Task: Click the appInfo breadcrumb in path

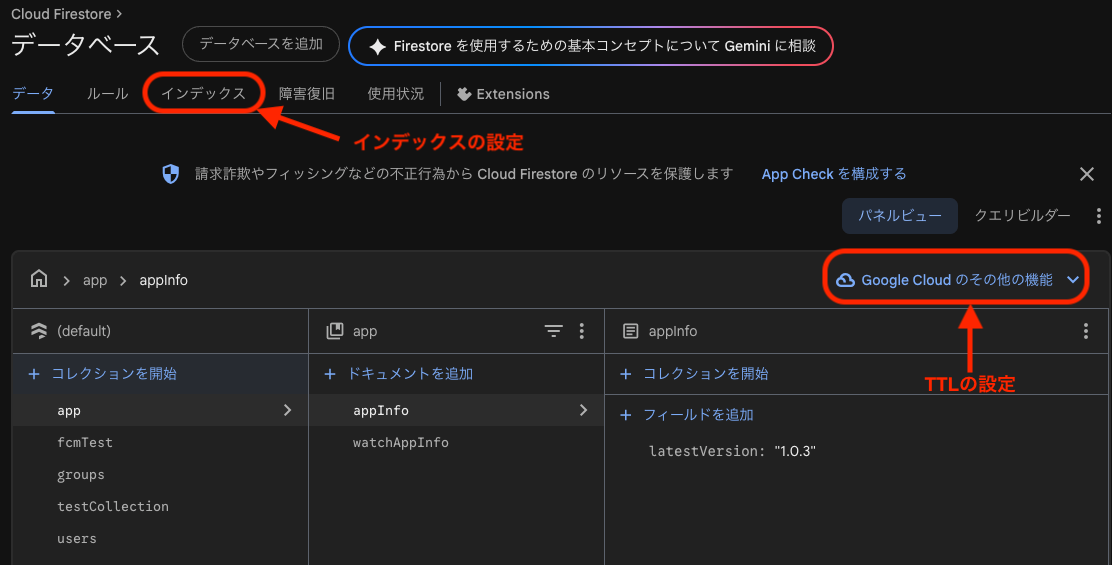Action: pos(164,280)
